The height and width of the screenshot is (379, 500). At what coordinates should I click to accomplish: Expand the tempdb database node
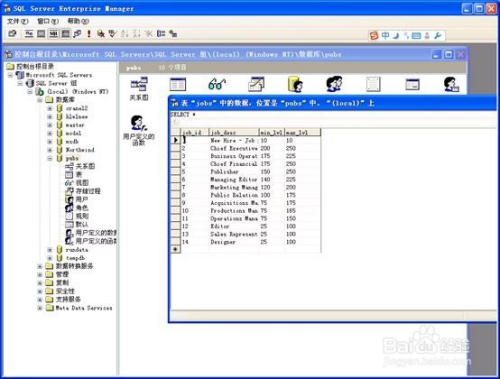(50, 258)
